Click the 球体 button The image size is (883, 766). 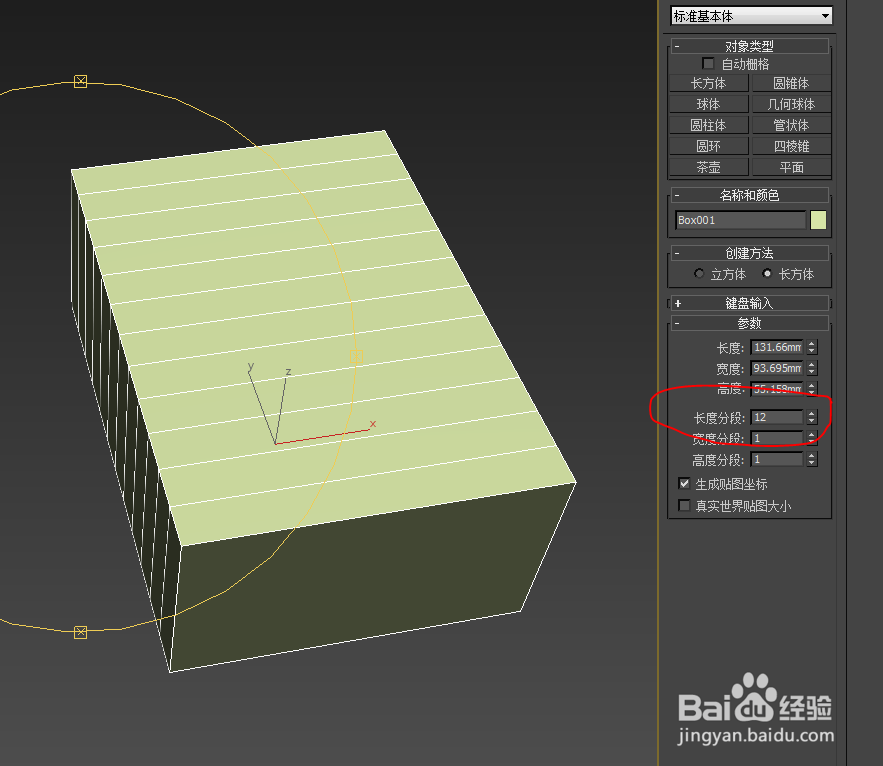(x=708, y=104)
